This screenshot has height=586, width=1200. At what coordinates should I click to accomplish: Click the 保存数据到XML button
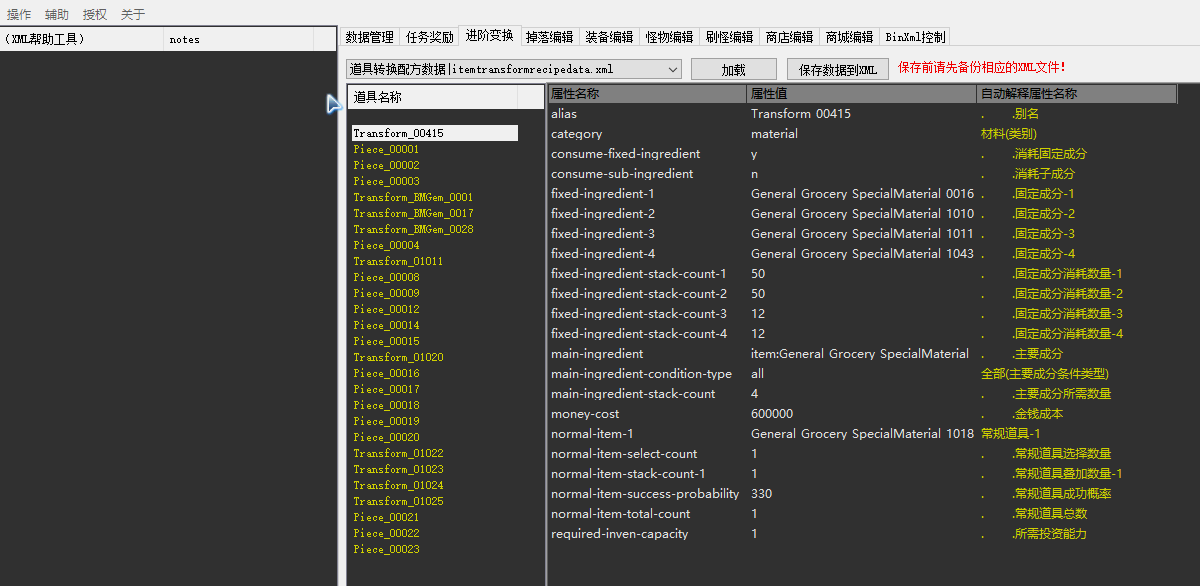(x=838, y=69)
